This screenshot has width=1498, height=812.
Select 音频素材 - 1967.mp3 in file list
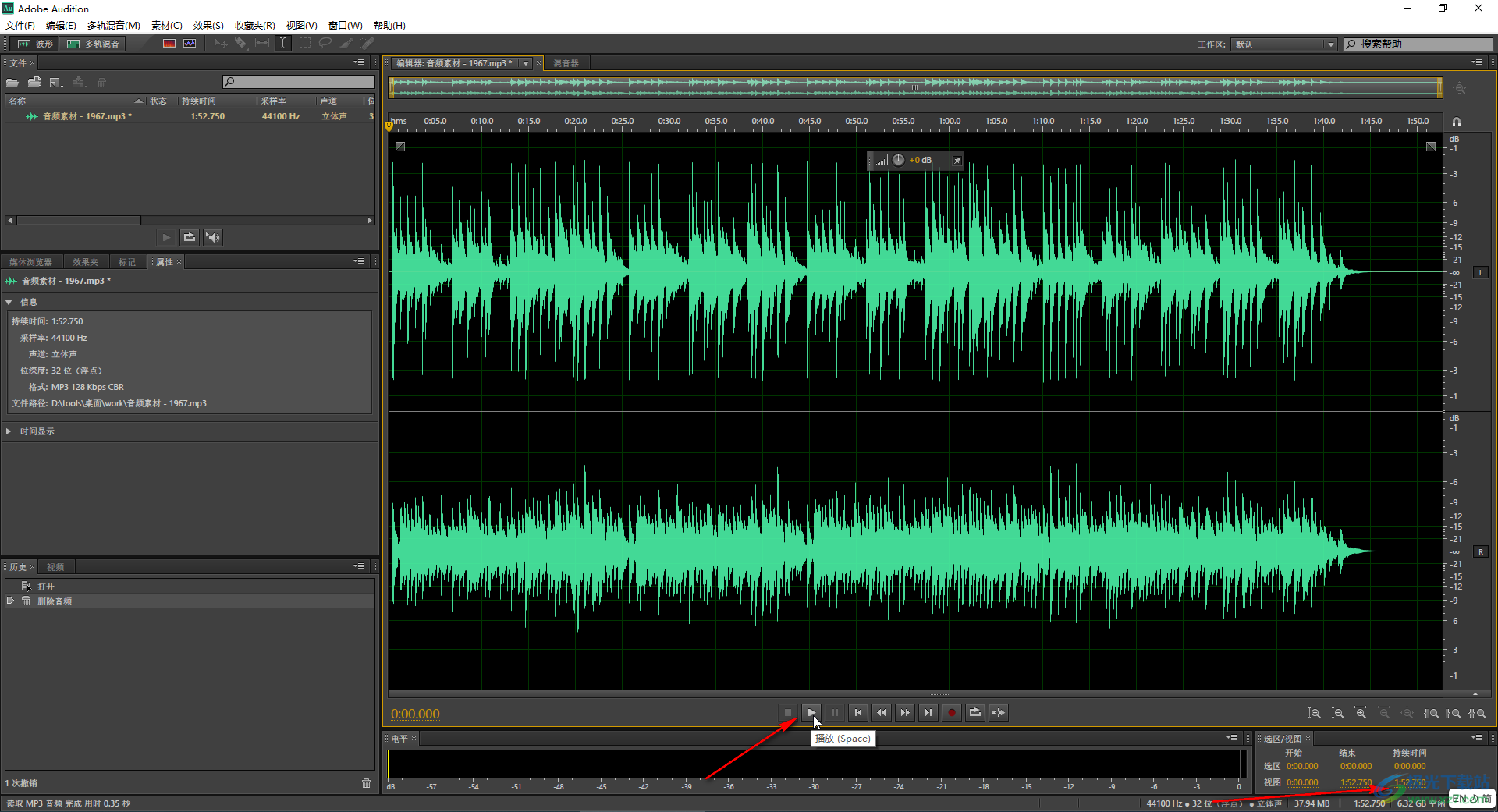[x=190, y=116]
